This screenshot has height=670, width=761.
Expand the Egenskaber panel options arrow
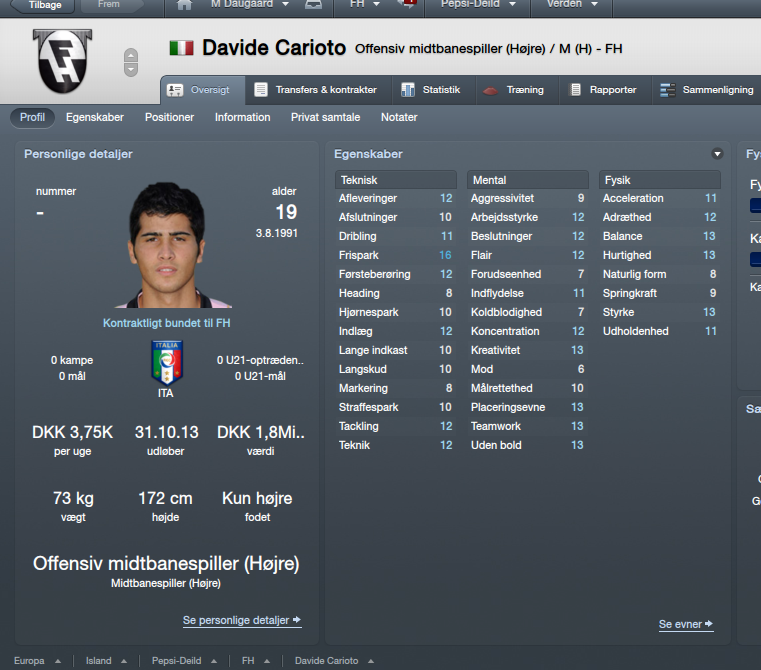pos(717,154)
